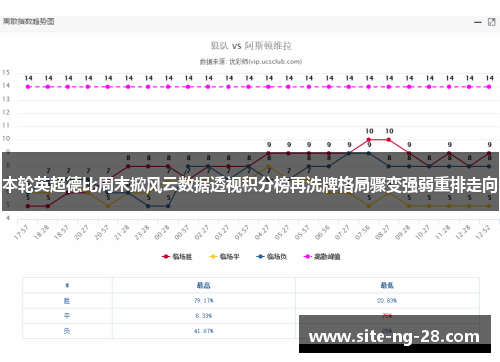Screen dimensions: 500x362
Task: Select the red data point labeled 10 at 07:56
Action: (x=369, y=140)
